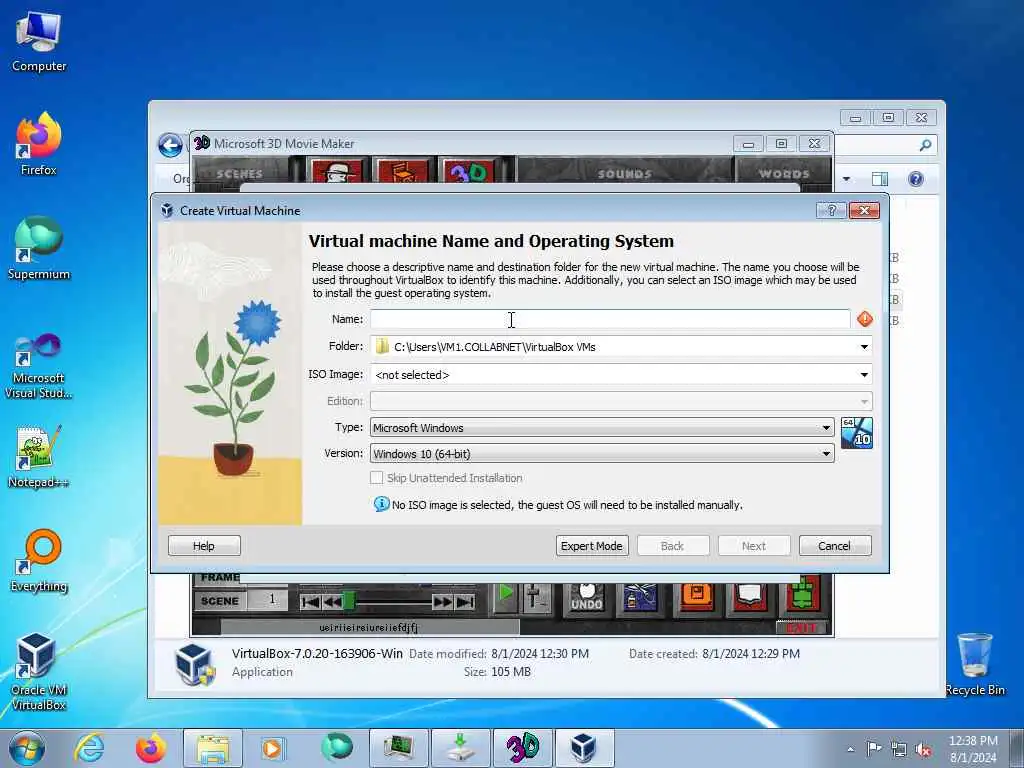Open the Sounds tab in 3D Movie Maker
Image resolution: width=1024 pixels, height=768 pixels.
(625, 174)
